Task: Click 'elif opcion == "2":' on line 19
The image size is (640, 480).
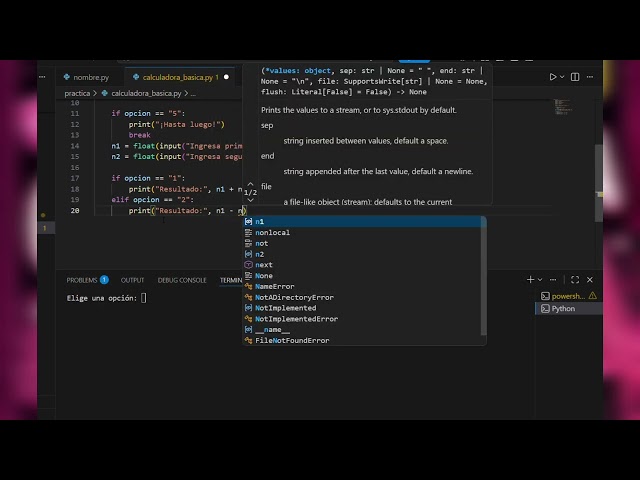Action: (153, 200)
